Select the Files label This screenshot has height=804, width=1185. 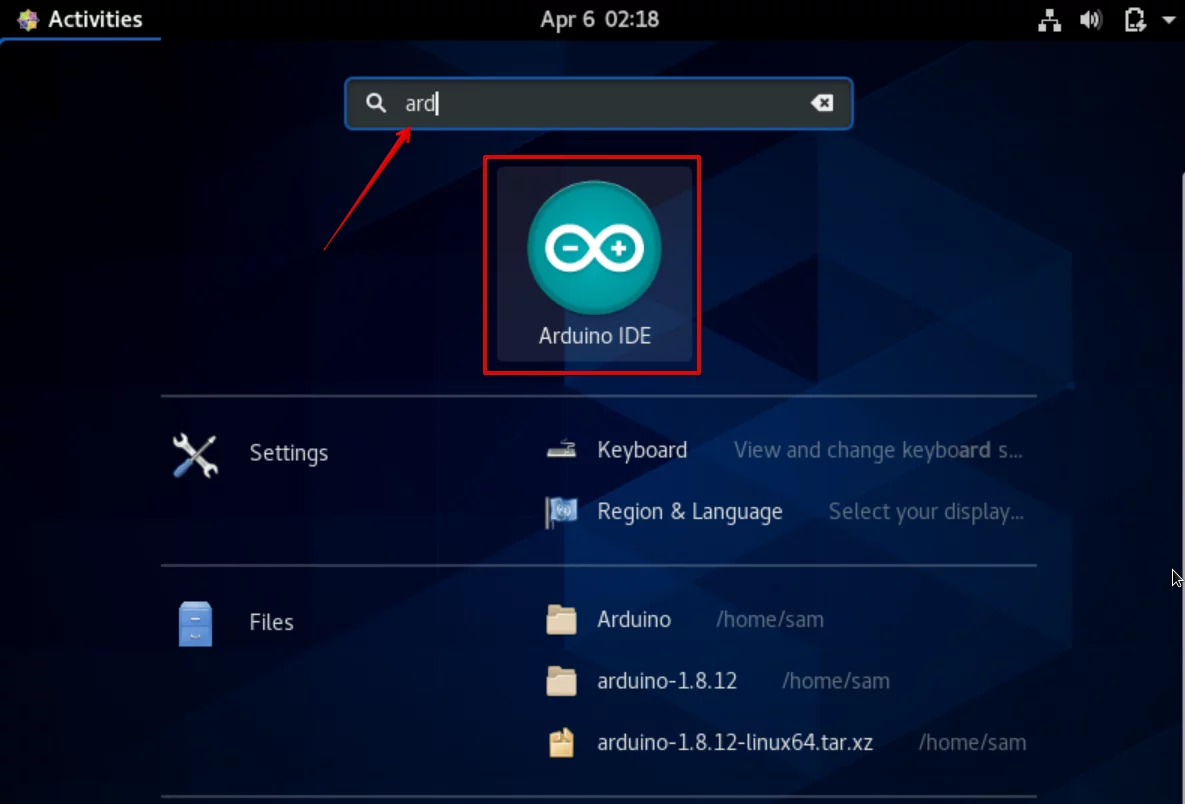click(x=271, y=622)
